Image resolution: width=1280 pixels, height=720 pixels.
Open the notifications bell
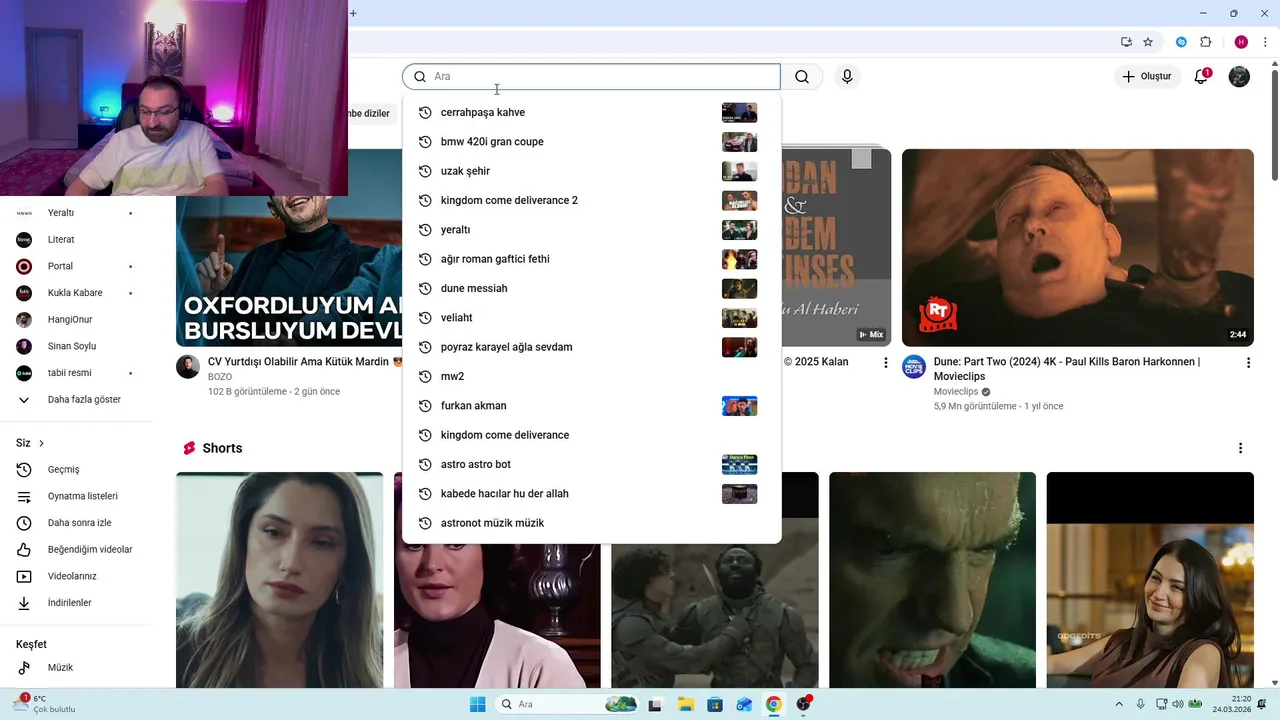pyautogui.click(x=1202, y=76)
